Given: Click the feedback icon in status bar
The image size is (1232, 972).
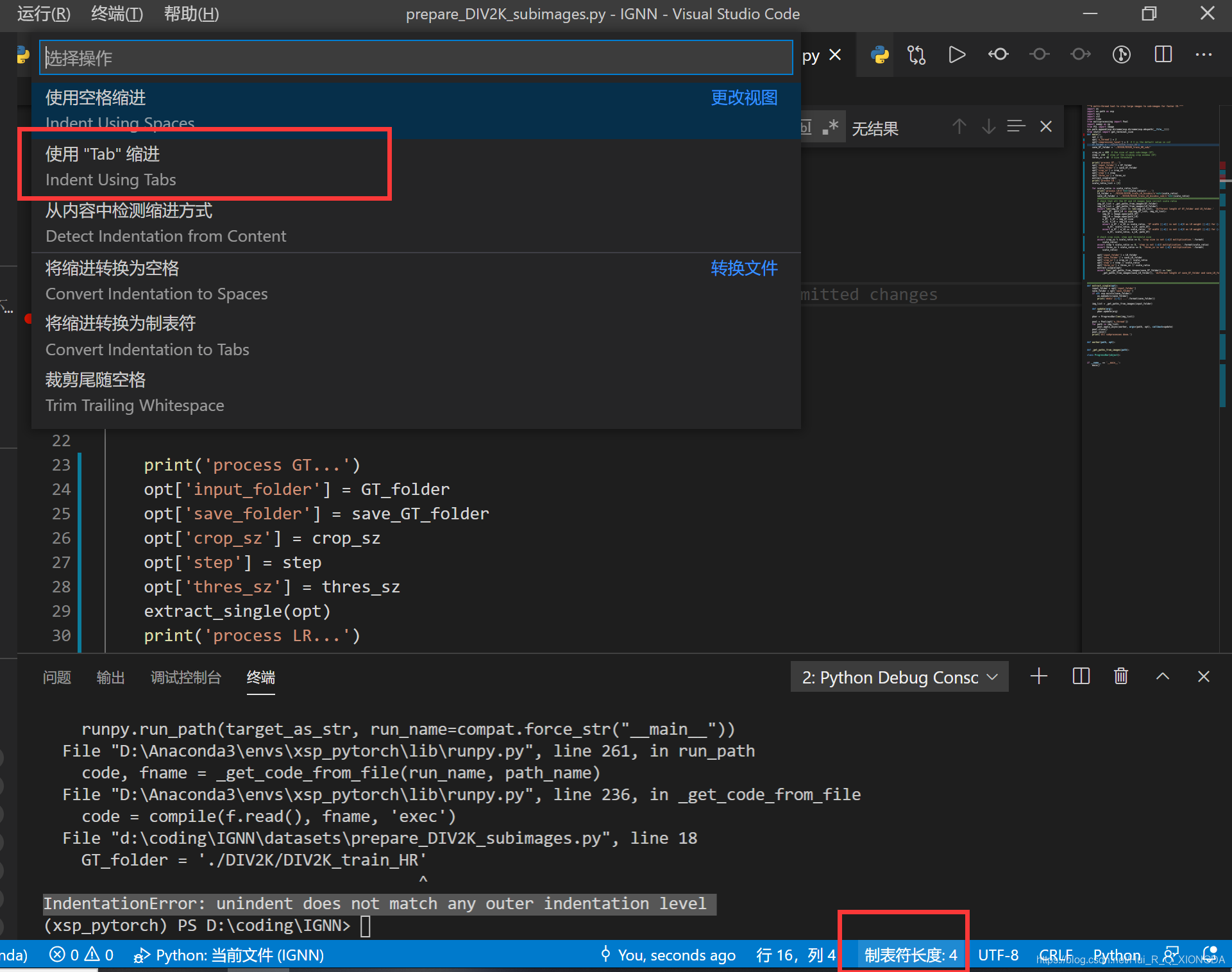Looking at the screenshot, I should [1171, 955].
